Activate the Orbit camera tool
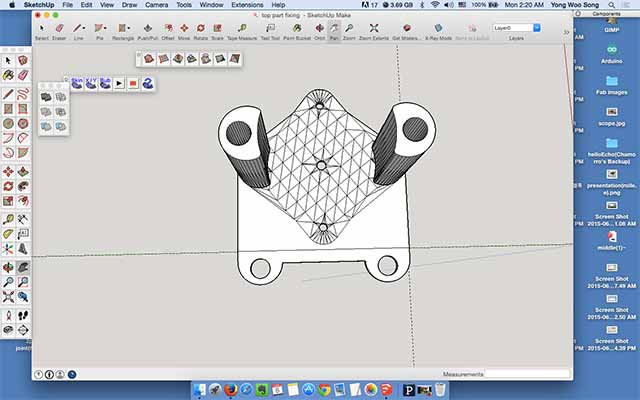Viewport: 640px width, 400px height. (320, 31)
